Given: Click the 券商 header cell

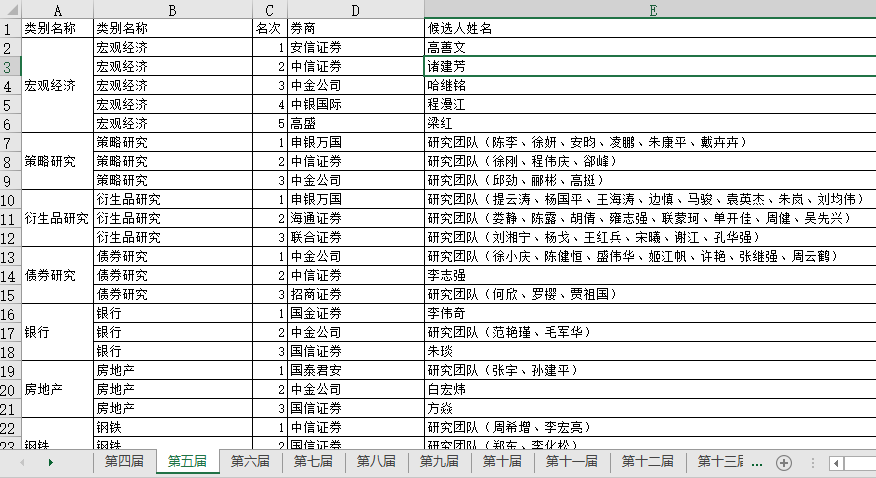Looking at the screenshot, I should coord(356,28).
